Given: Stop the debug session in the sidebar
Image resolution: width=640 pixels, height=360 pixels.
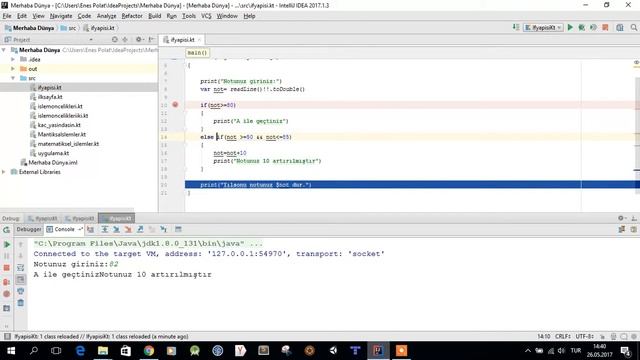Looking at the screenshot, I should coord(7,268).
